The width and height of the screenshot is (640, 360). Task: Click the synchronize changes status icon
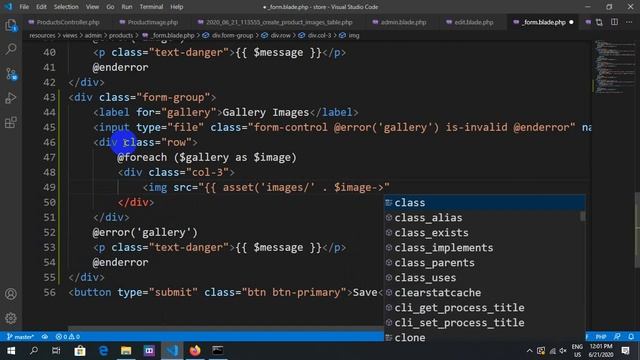45,337
